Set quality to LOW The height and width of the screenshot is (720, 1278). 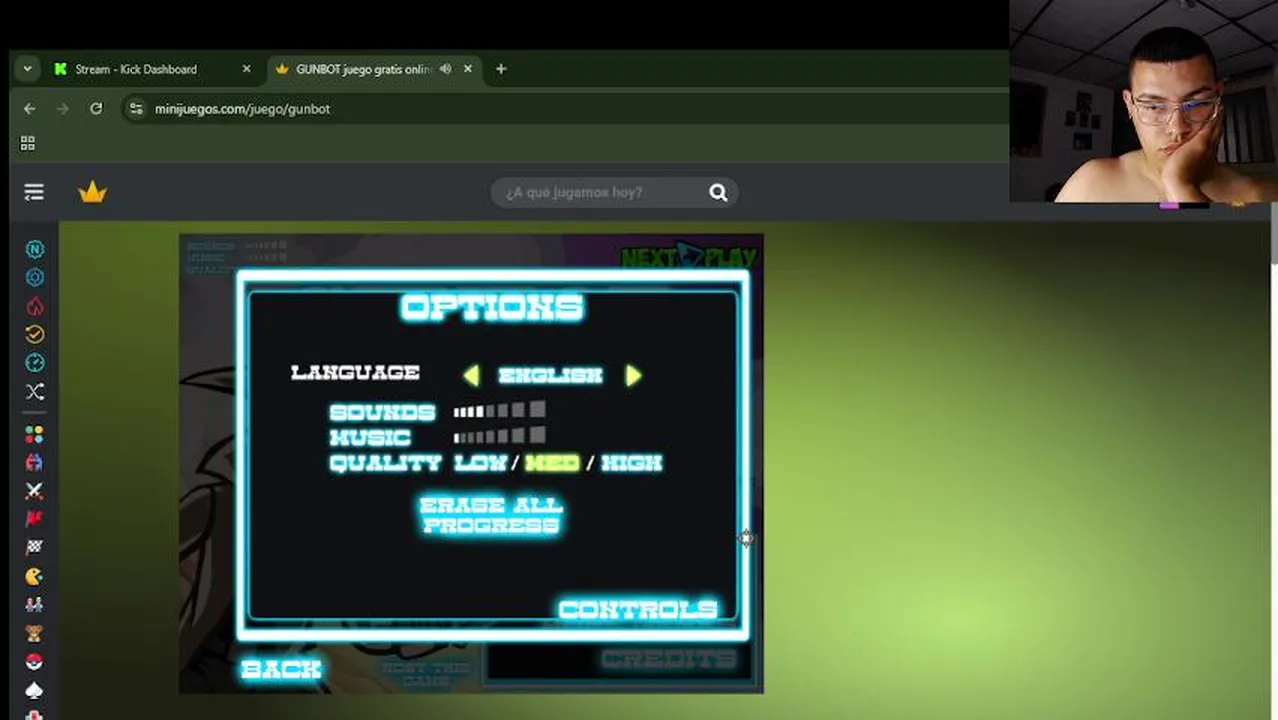pyautogui.click(x=480, y=463)
